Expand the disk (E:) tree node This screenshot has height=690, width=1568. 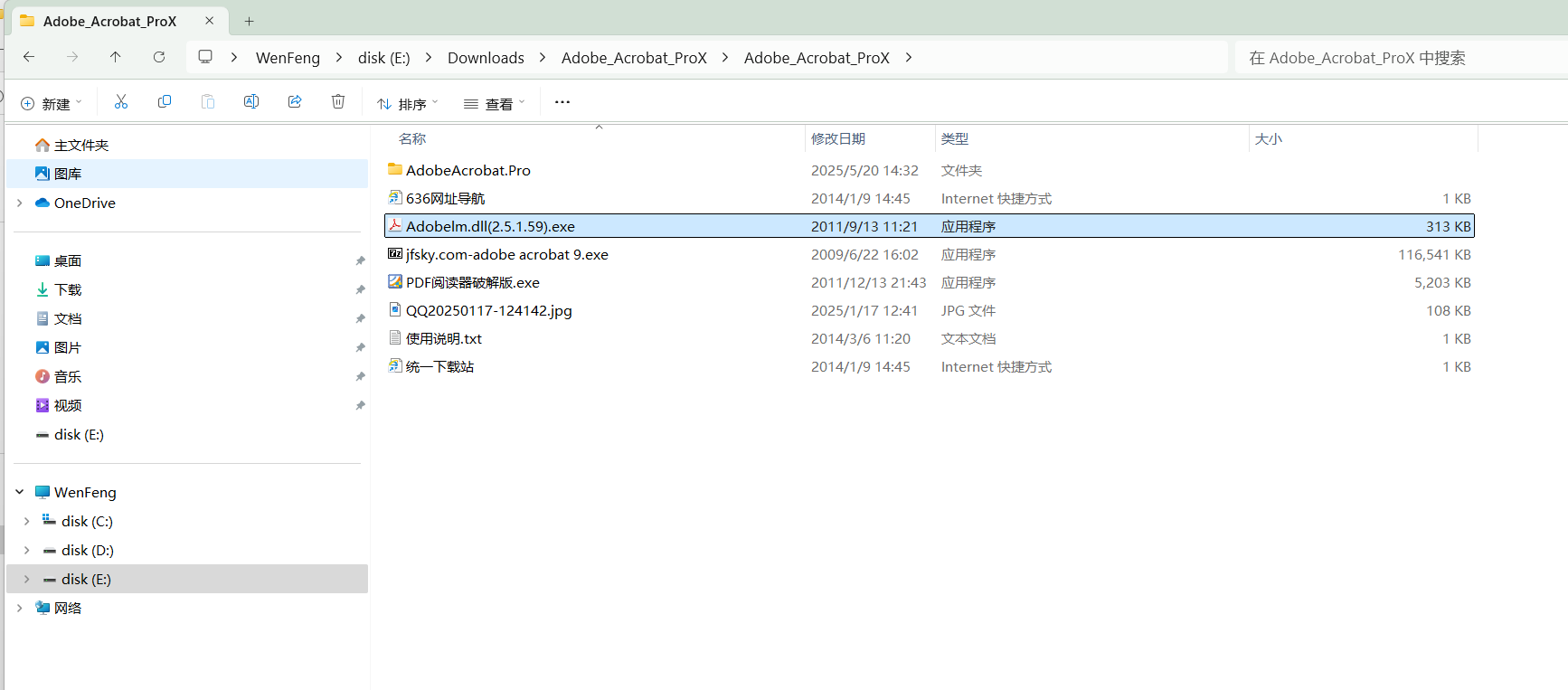pos(27,579)
